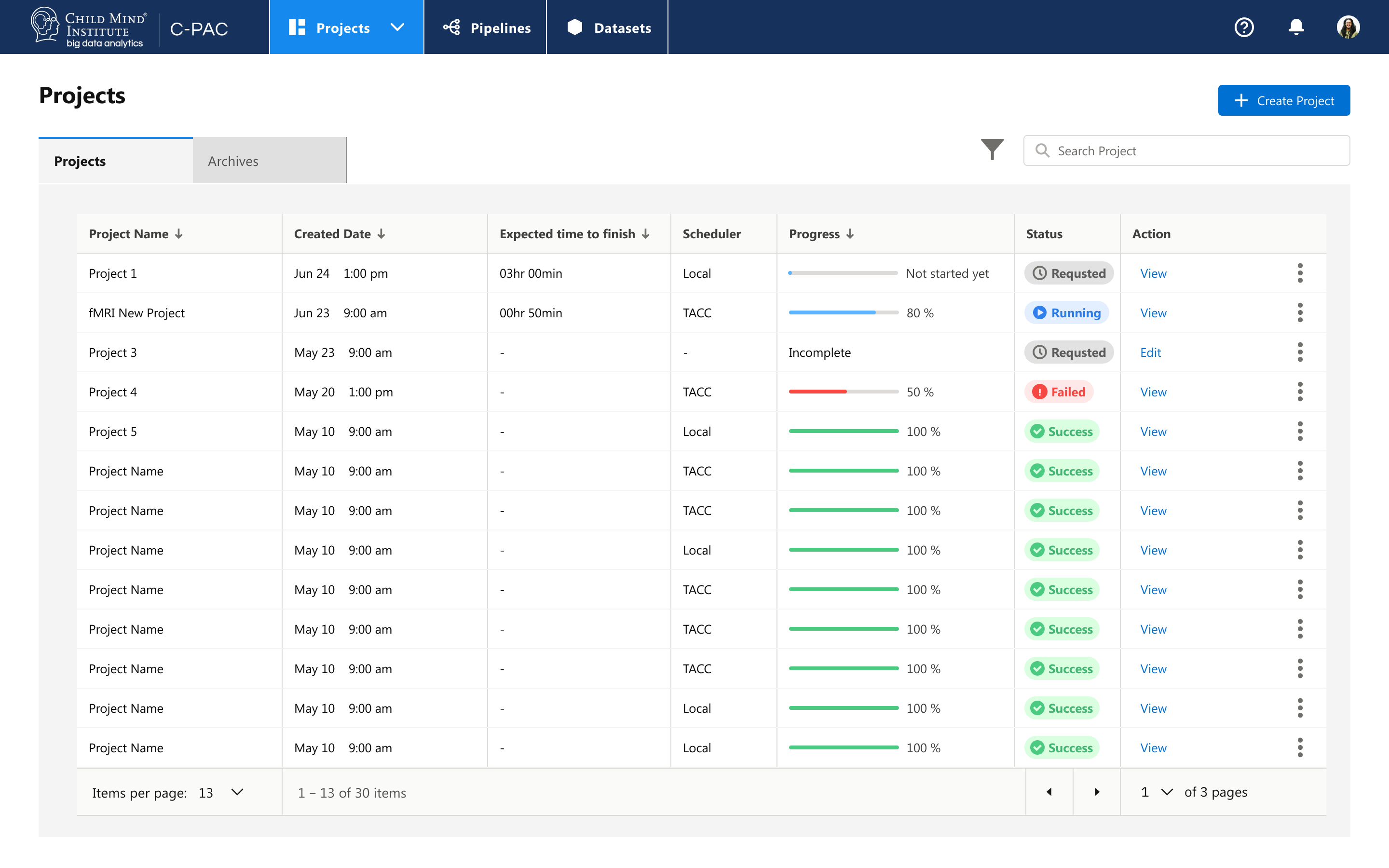Open page number selector dropdown
The image size is (1389, 868).
tap(1166, 792)
